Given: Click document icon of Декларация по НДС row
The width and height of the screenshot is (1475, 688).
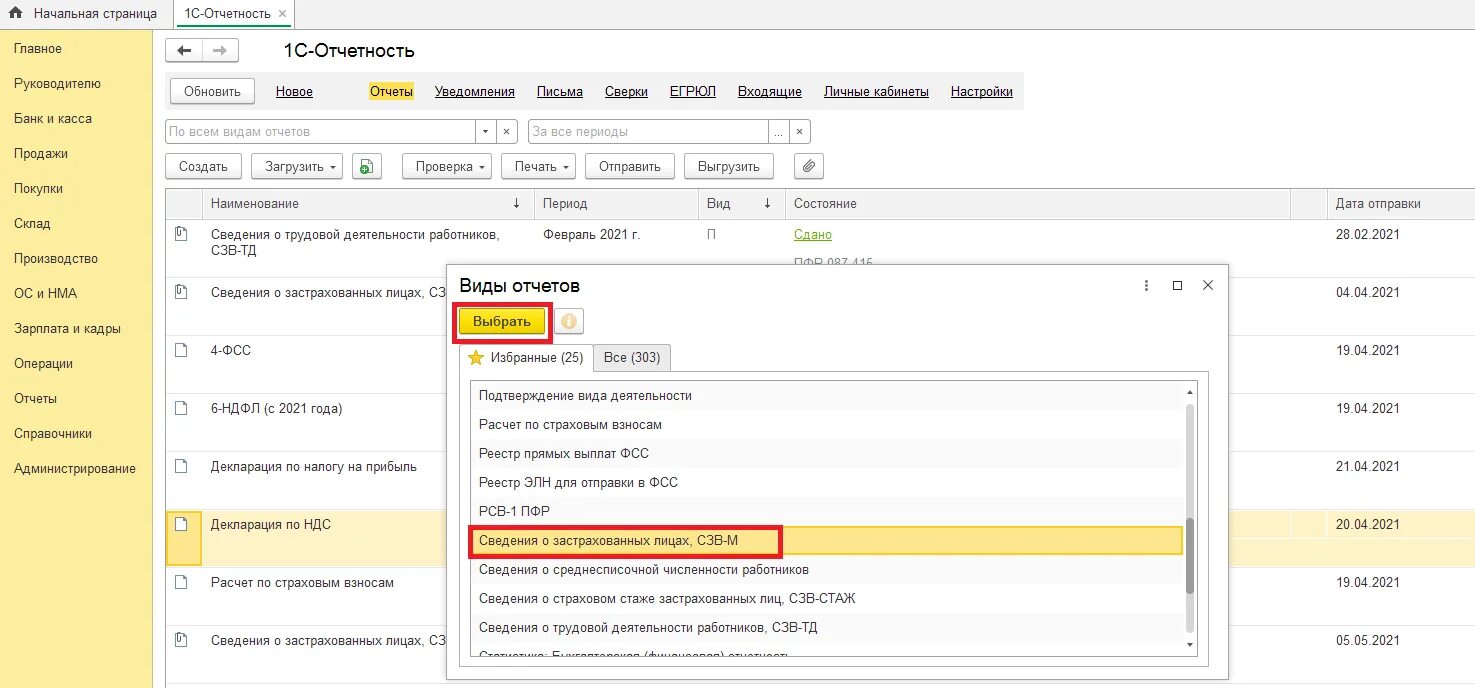Looking at the screenshot, I should pos(181,524).
